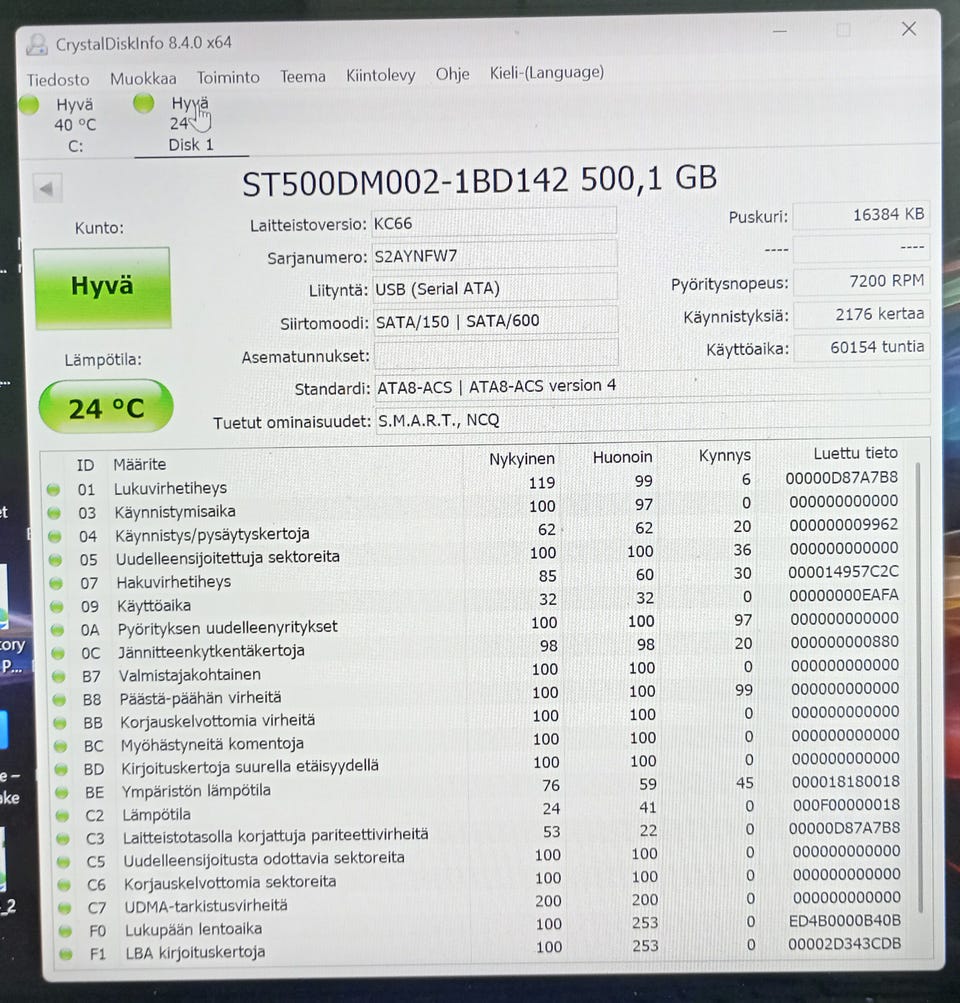Click the status dot for row 0A Pyörityksen uudelleenyritykset
Screen dimensions: 960x1003
58,630
